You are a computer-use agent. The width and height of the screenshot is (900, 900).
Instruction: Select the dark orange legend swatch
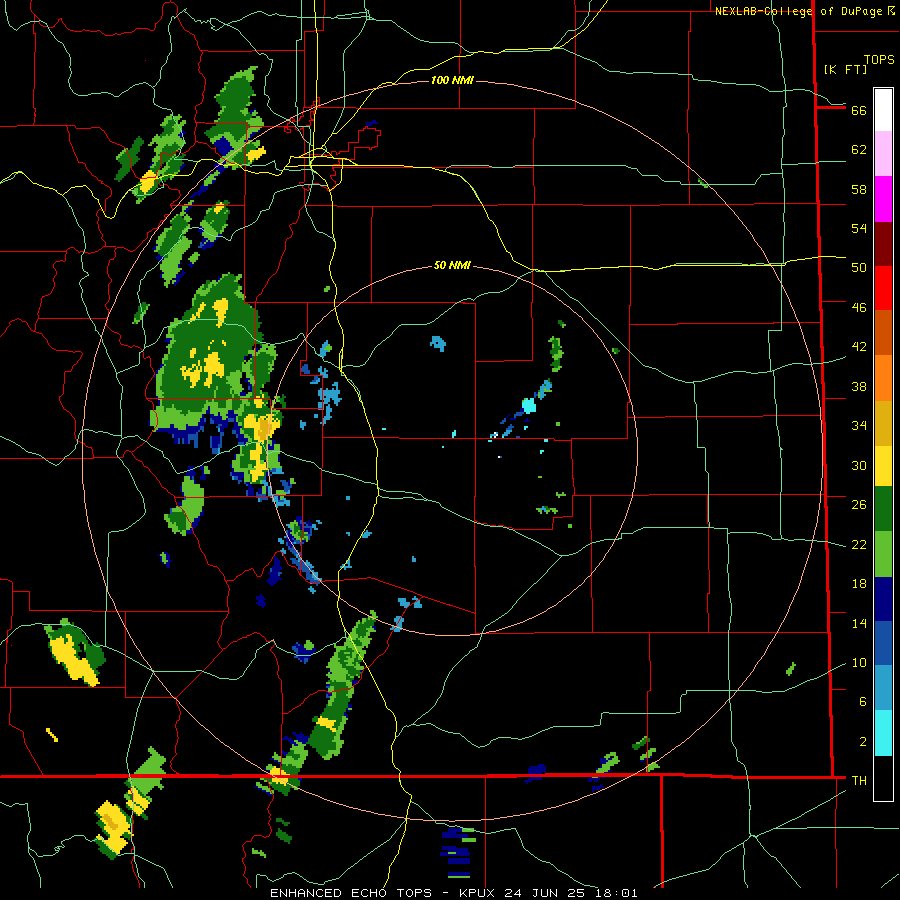(x=883, y=333)
